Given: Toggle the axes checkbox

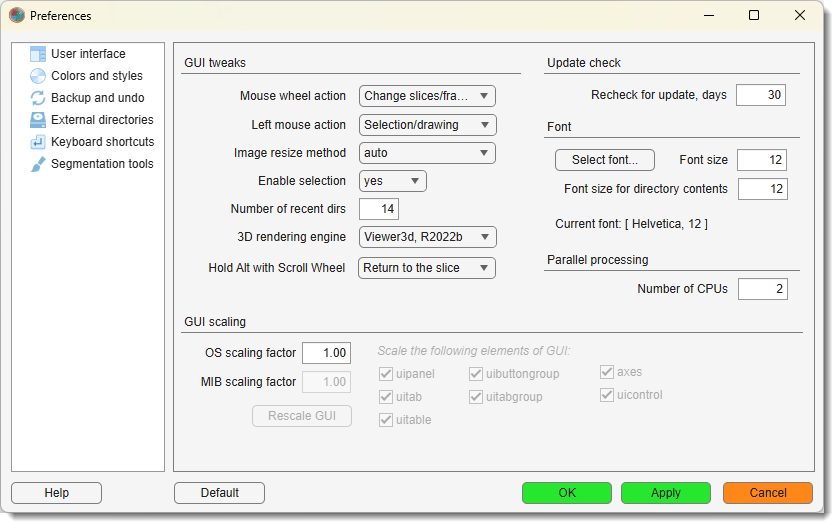Looking at the screenshot, I should coord(606,372).
